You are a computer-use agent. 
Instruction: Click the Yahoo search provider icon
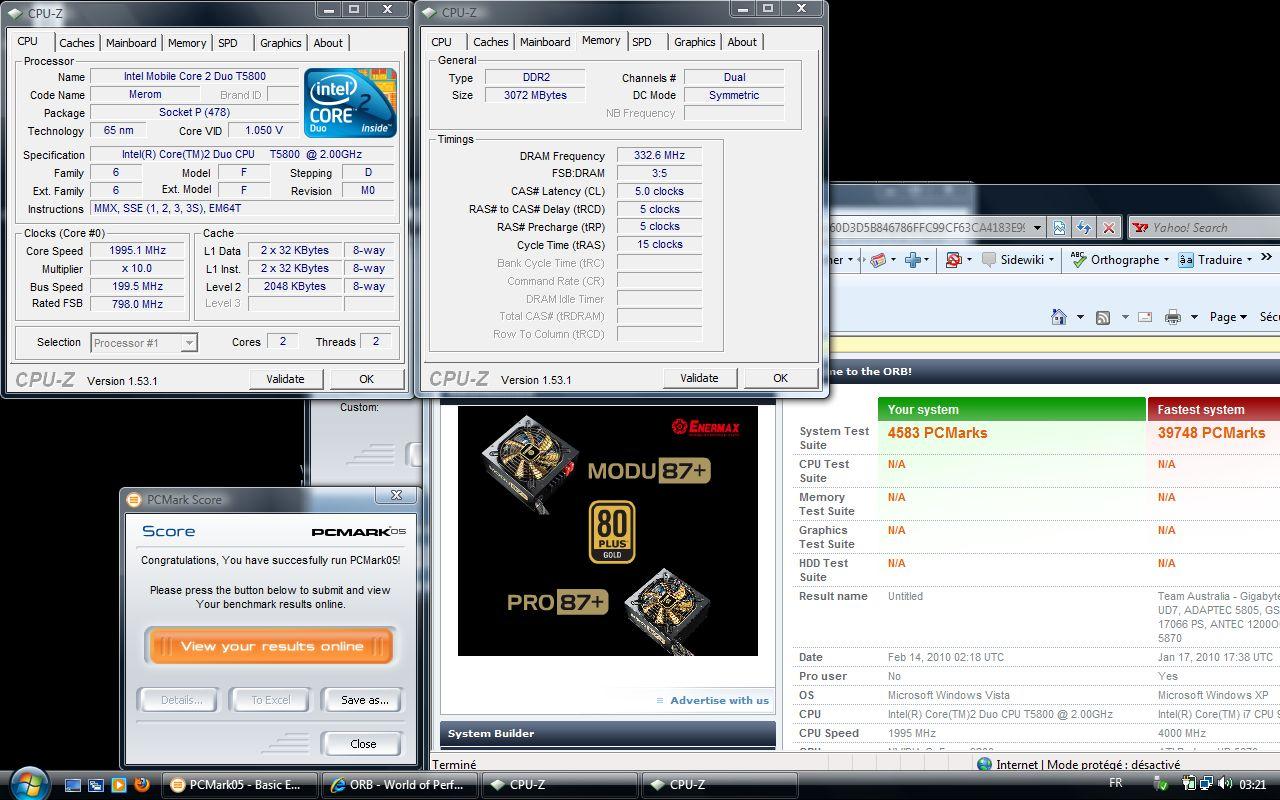coord(1141,228)
